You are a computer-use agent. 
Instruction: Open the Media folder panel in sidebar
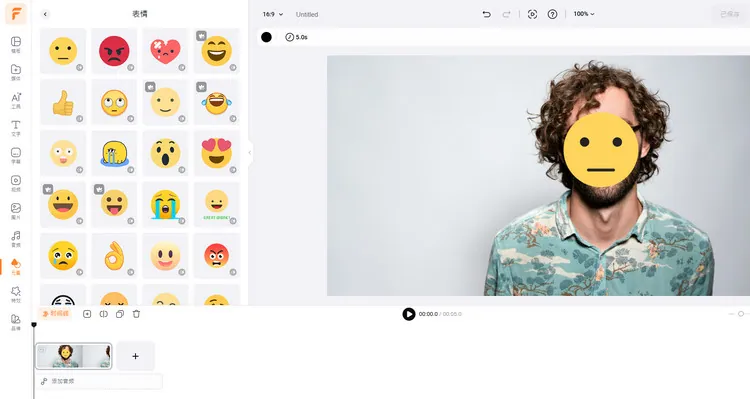16,72
